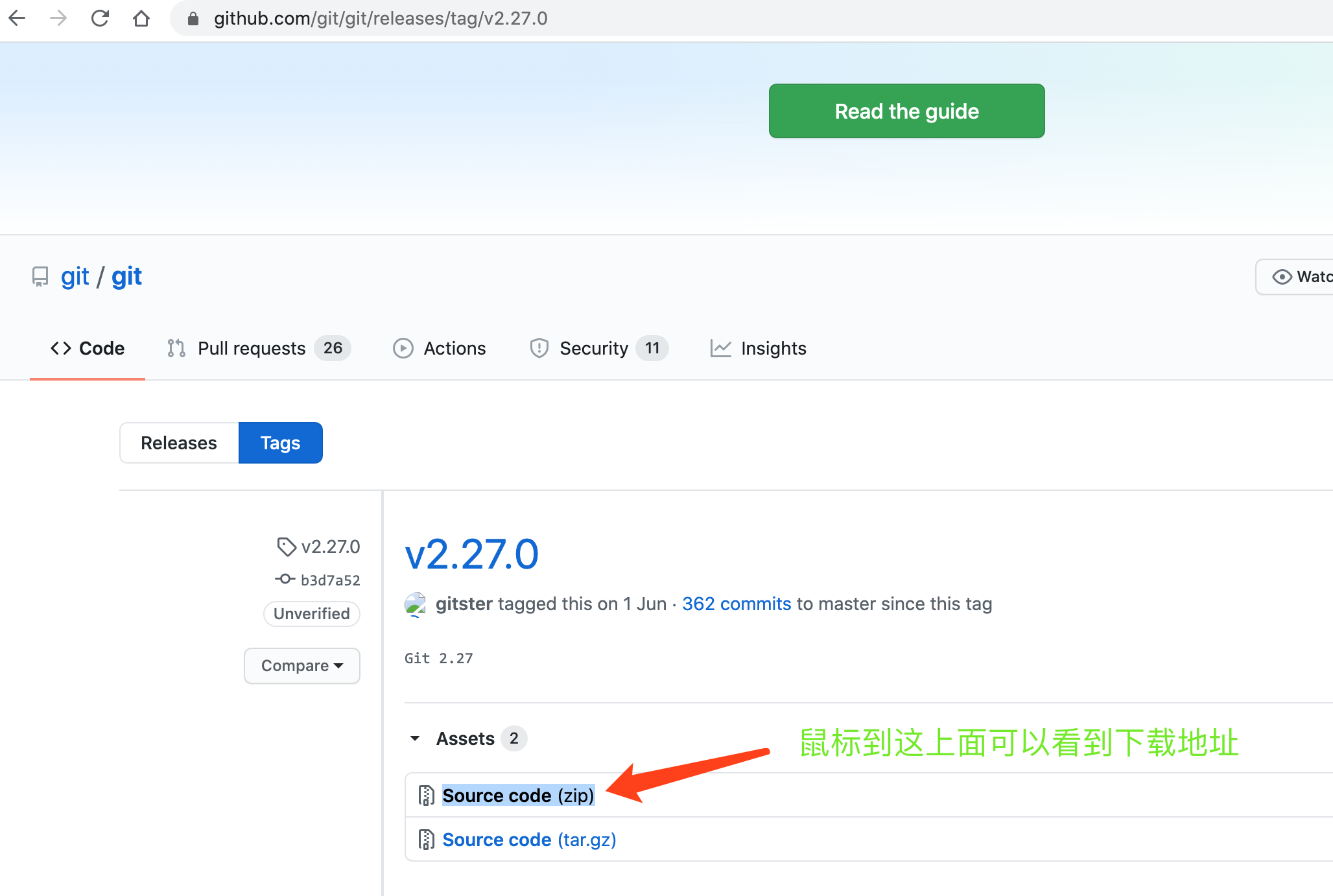This screenshot has height=896, width=1333.
Task: Click the Read the guide button
Action: (906, 111)
